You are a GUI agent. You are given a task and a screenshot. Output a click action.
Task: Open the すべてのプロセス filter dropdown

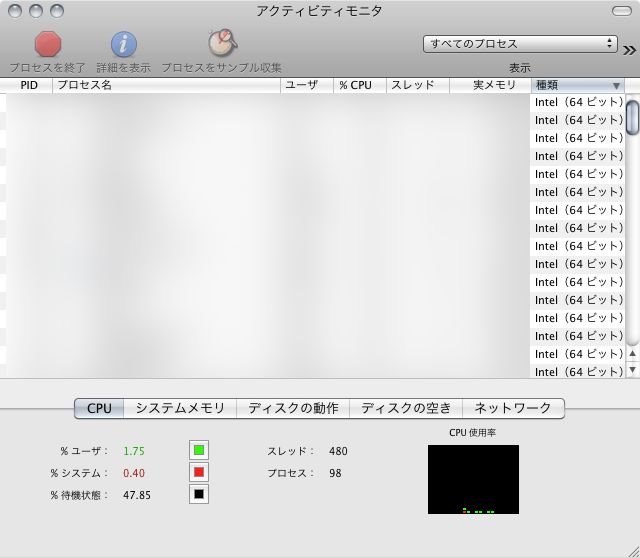[x=520, y=44]
